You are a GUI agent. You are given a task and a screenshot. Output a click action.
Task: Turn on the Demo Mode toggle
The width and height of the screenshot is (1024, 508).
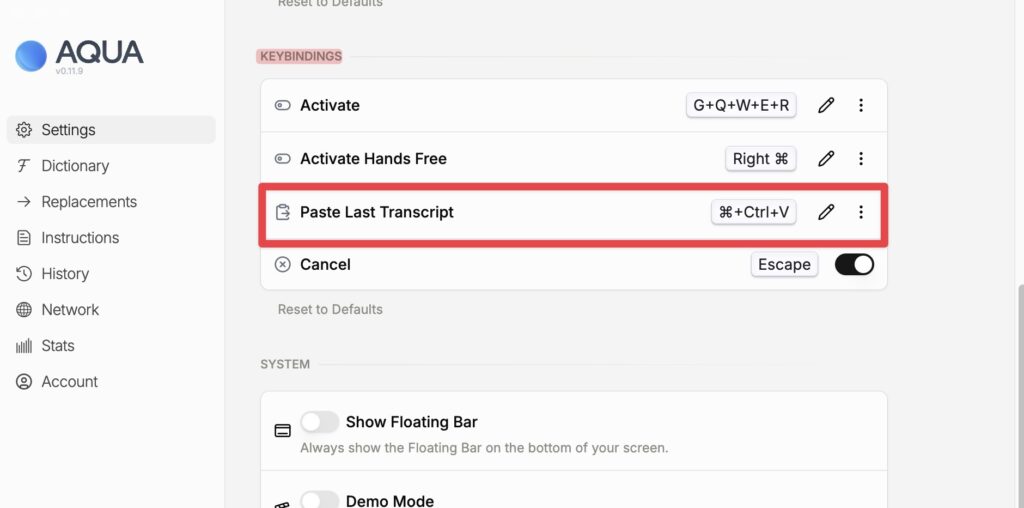pyautogui.click(x=320, y=500)
